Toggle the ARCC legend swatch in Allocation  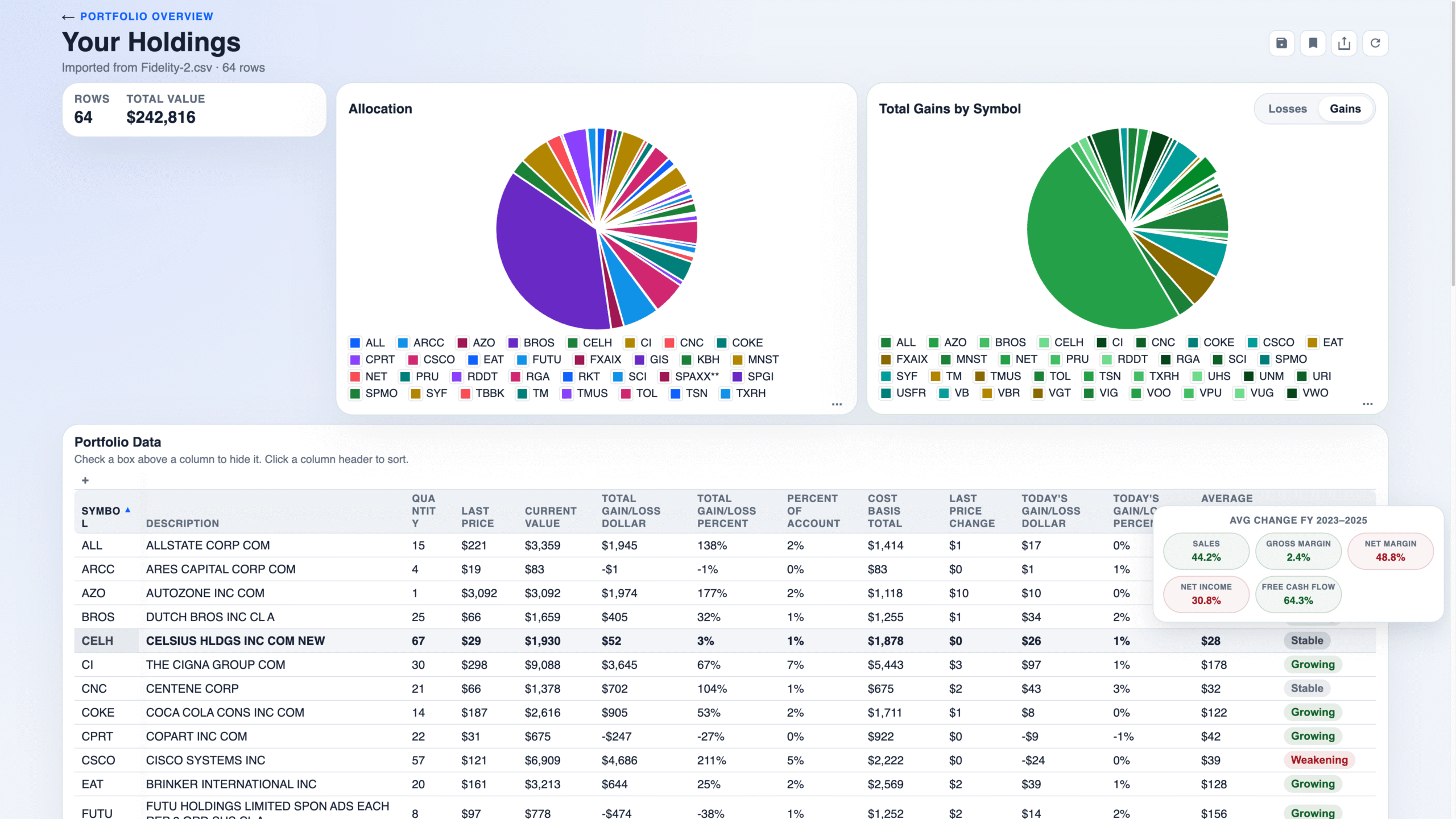tap(403, 343)
